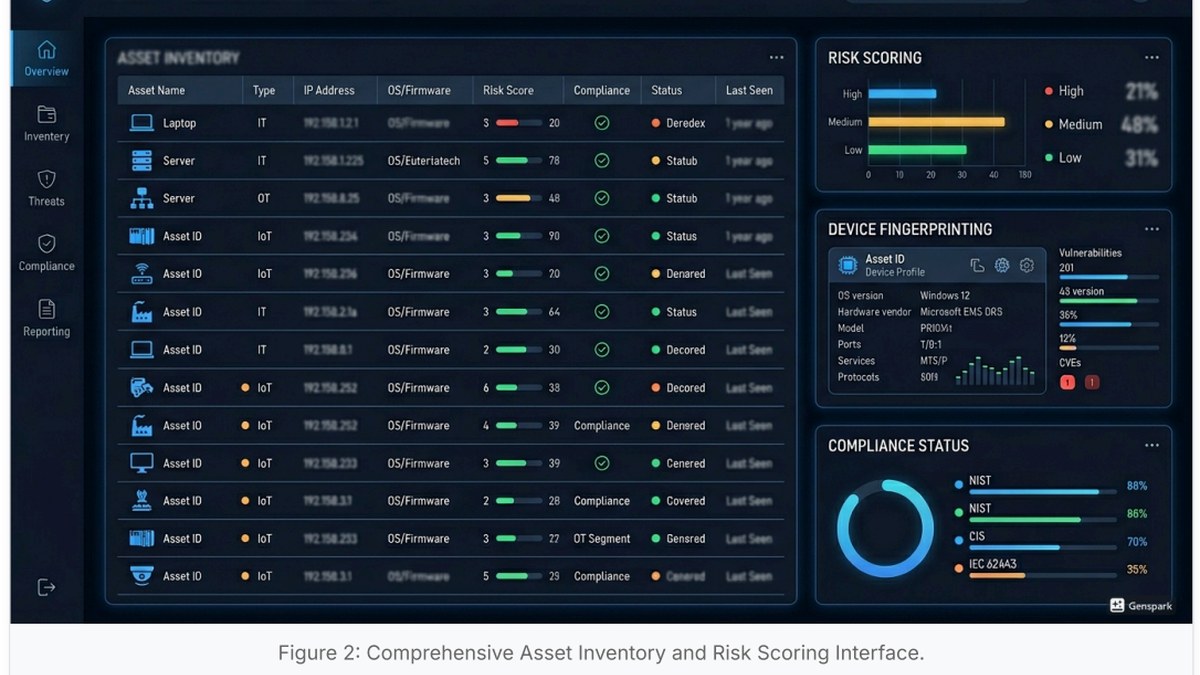Open the Threats shield icon in sidebar
Image resolution: width=1200 pixels, height=675 pixels.
pos(46,179)
